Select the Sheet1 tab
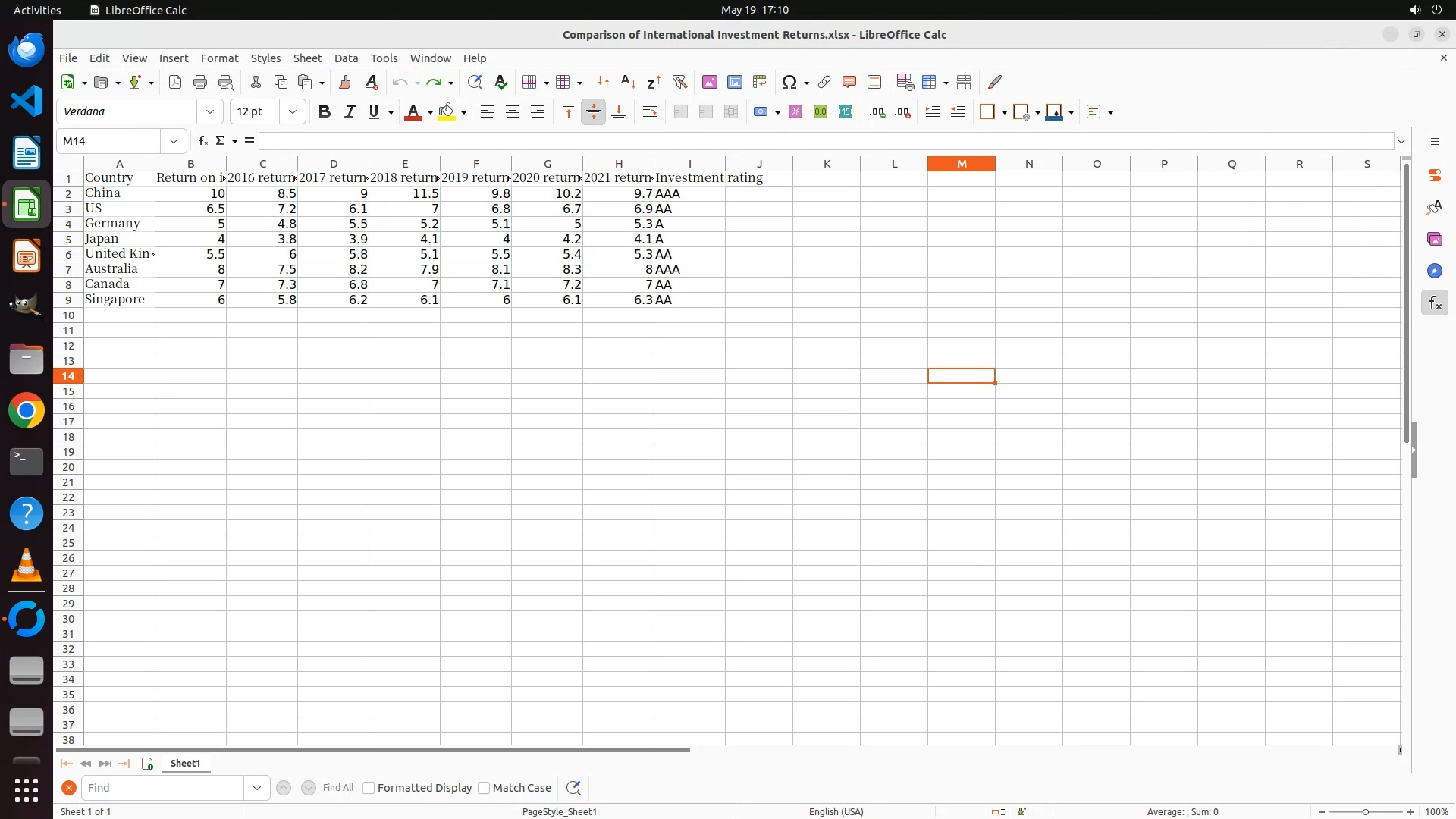 point(185,764)
